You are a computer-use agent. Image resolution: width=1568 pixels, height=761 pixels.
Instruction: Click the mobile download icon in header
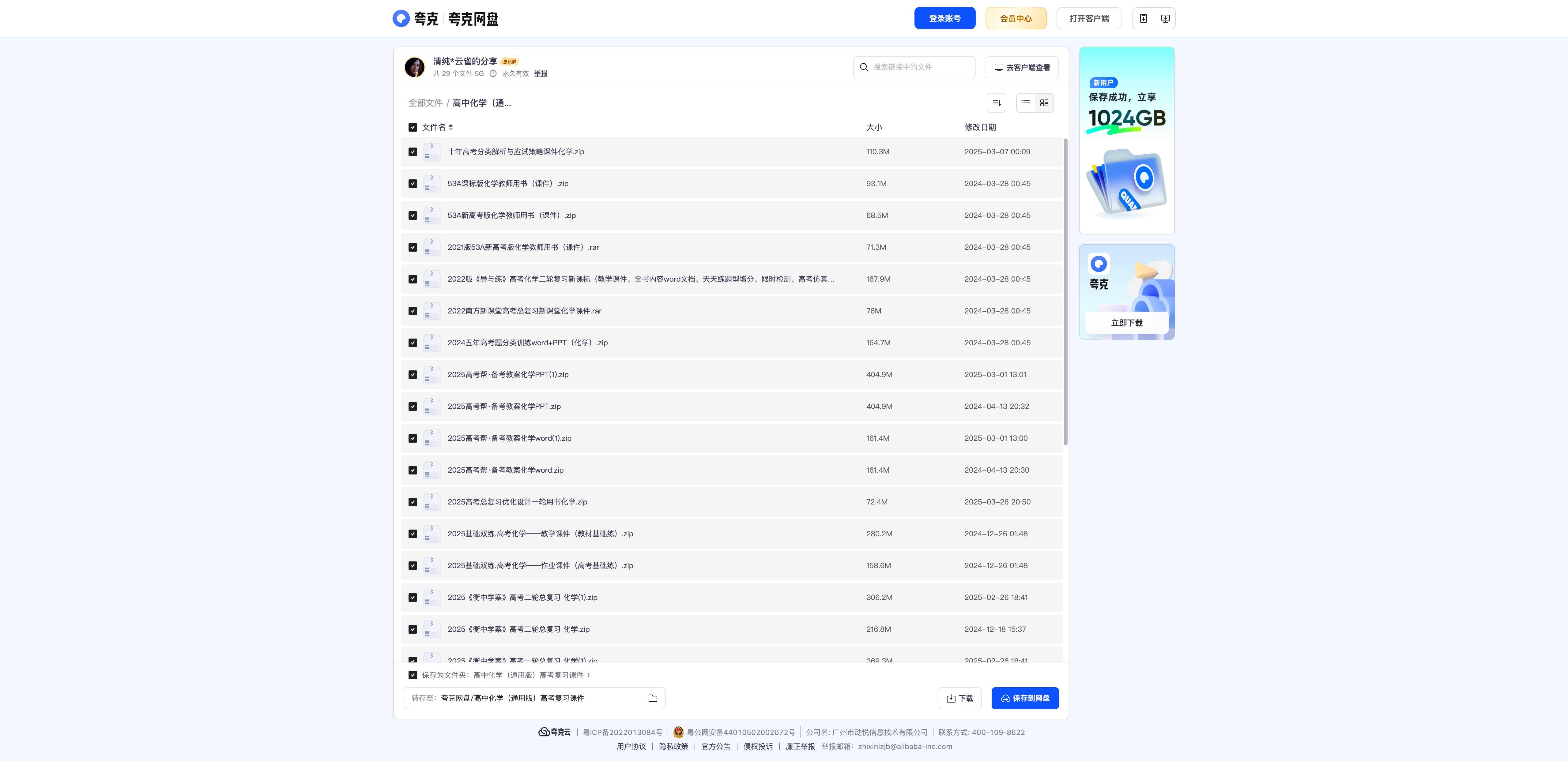pos(1143,18)
